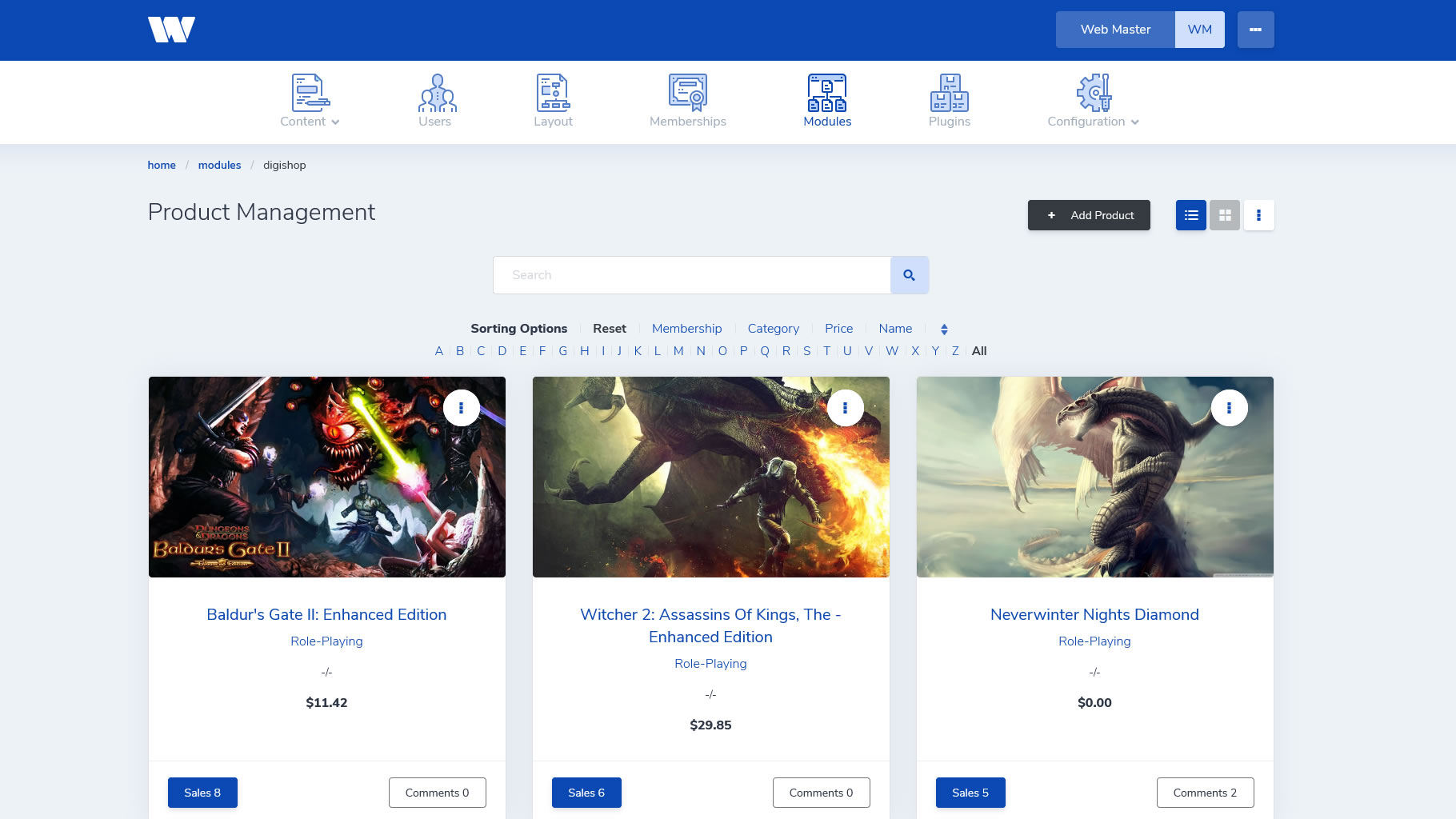Sort products by Price

(838, 329)
